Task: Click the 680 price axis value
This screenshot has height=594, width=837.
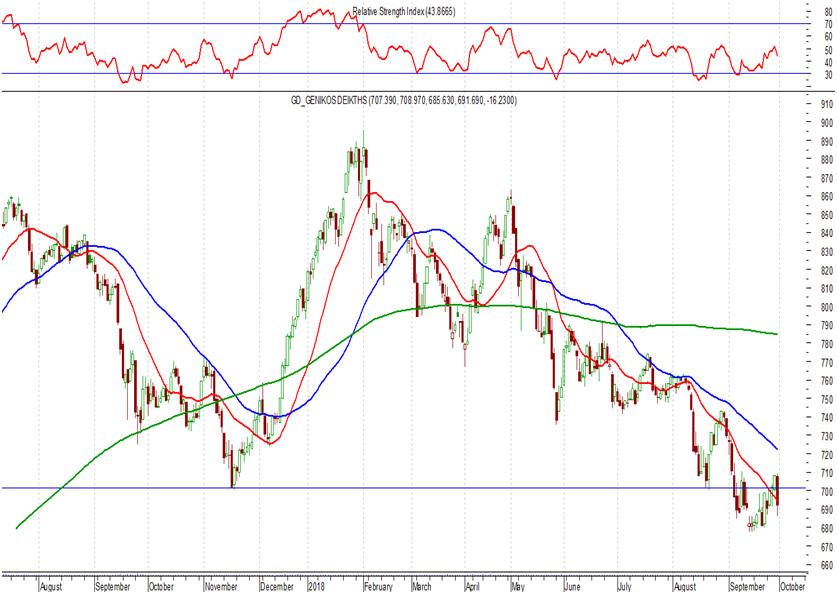Action: point(827,528)
